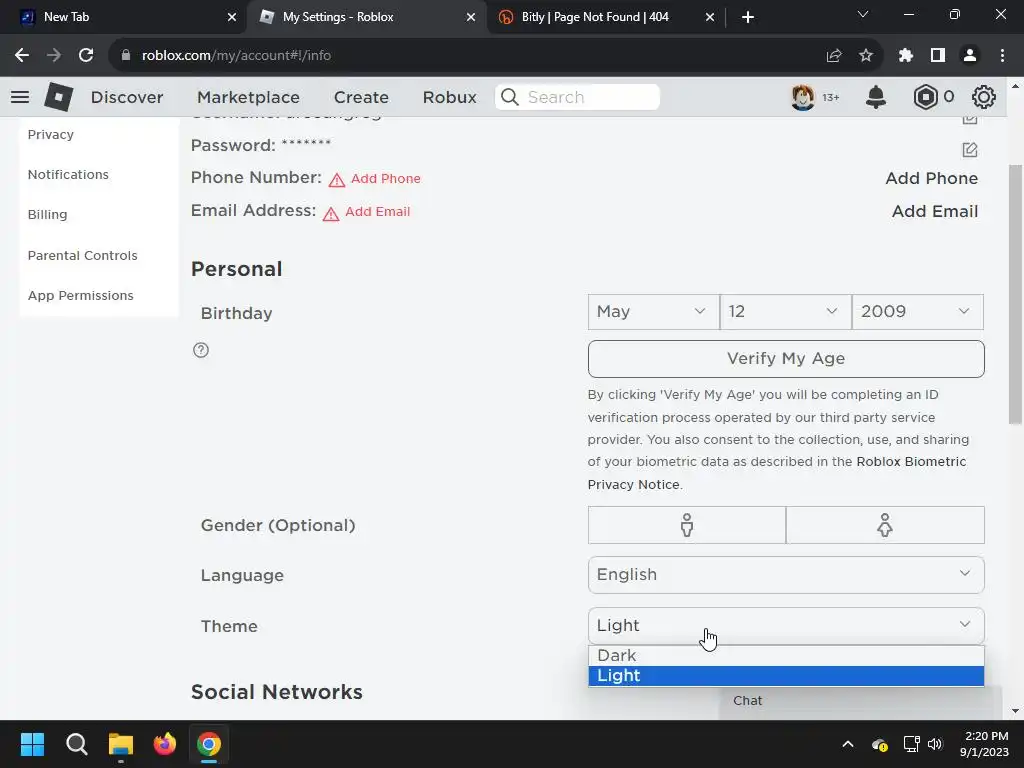Open Billing settings in sidebar
The height and width of the screenshot is (768, 1024).
(x=47, y=214)
